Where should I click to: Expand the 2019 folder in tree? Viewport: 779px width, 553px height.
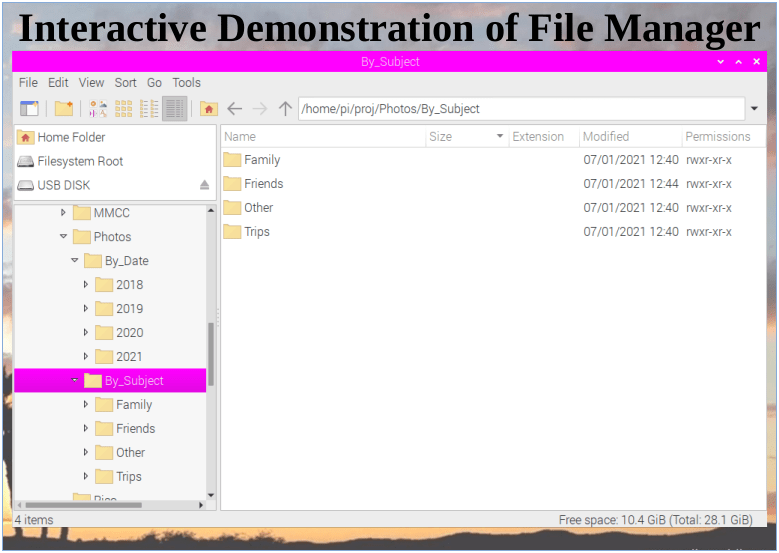click(86, 309)
